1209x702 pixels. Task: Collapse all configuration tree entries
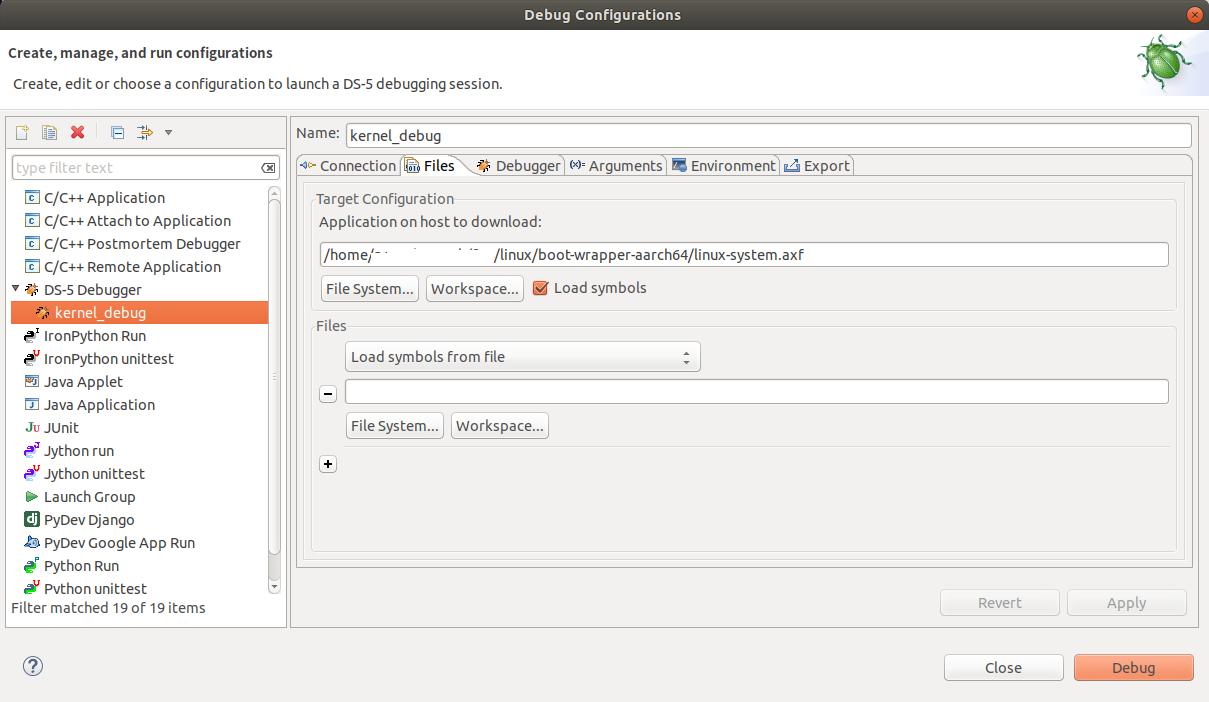click(x=116, y=131)
